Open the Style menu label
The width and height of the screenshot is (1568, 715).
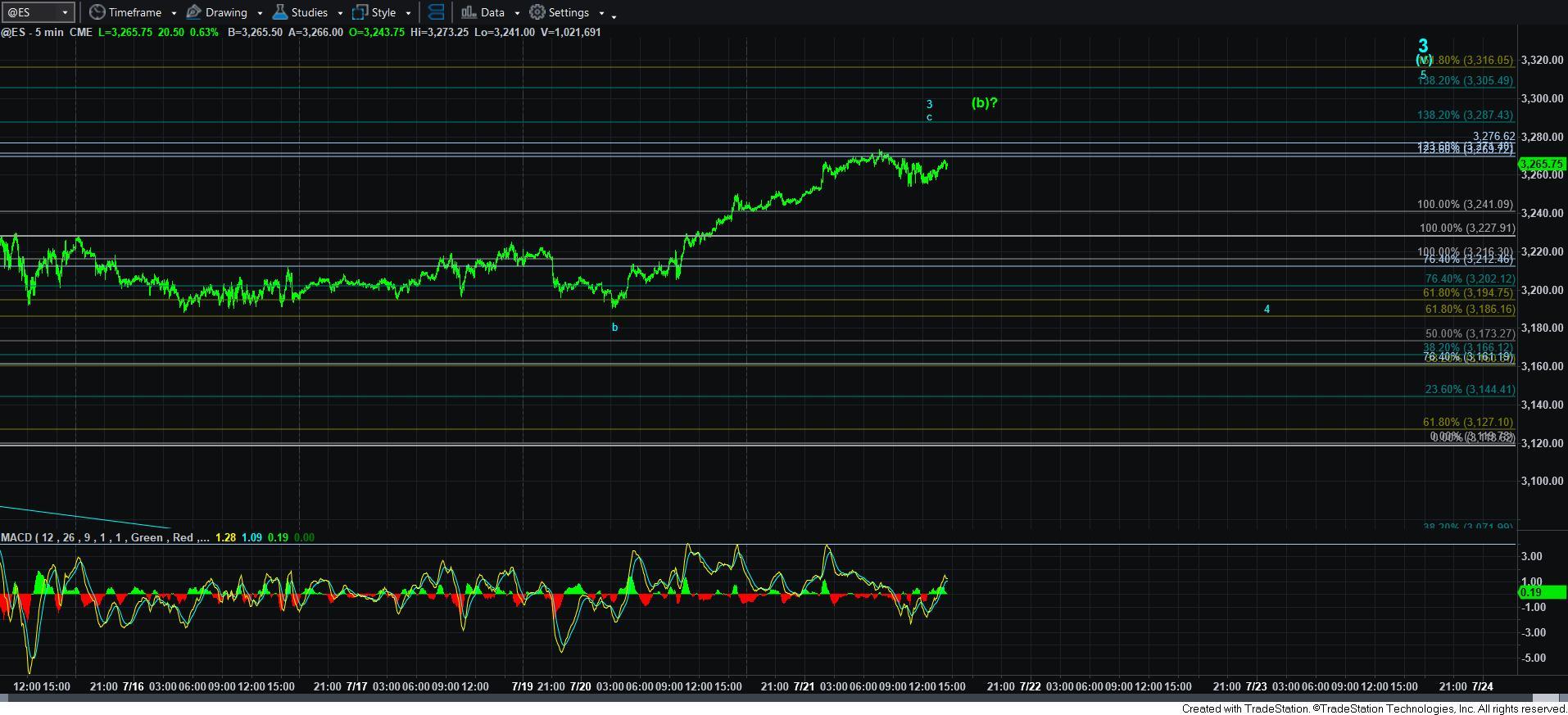(383, 12)
